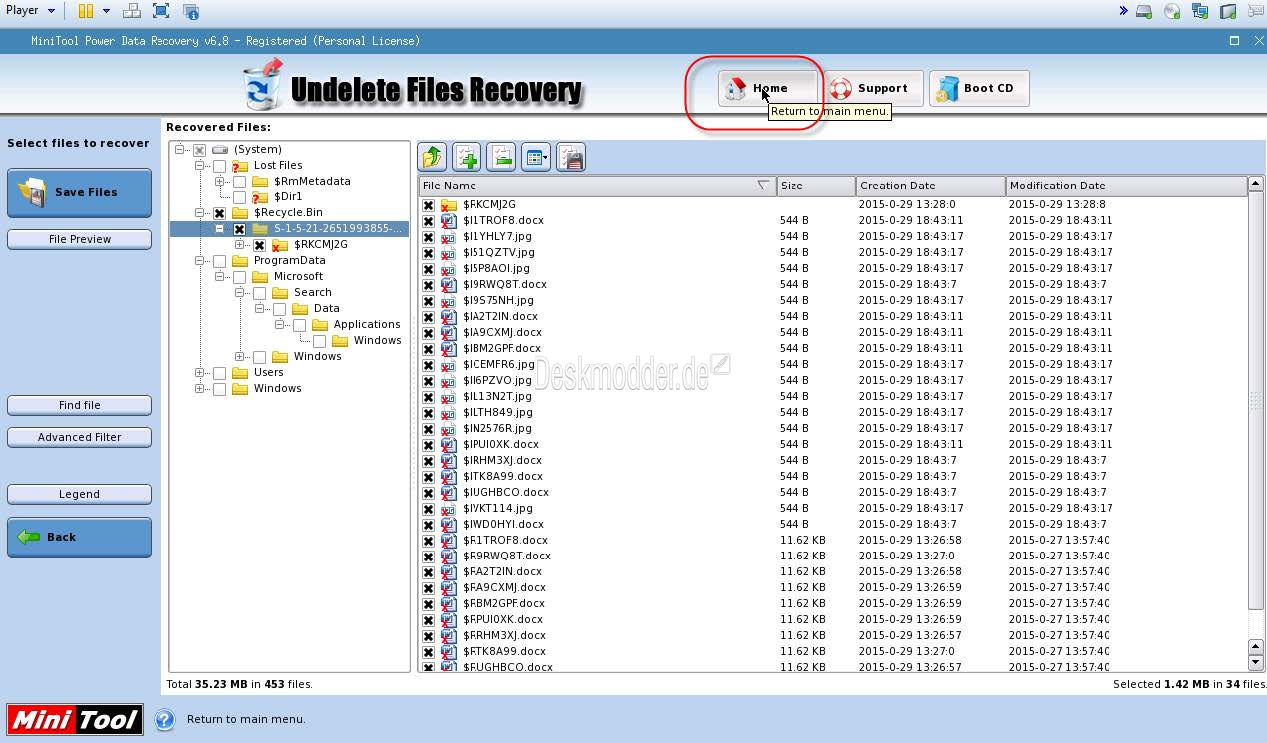Screen dimensions: 1267x743
Task: Open the Advanced Filter button
Action: pos(79,437)
